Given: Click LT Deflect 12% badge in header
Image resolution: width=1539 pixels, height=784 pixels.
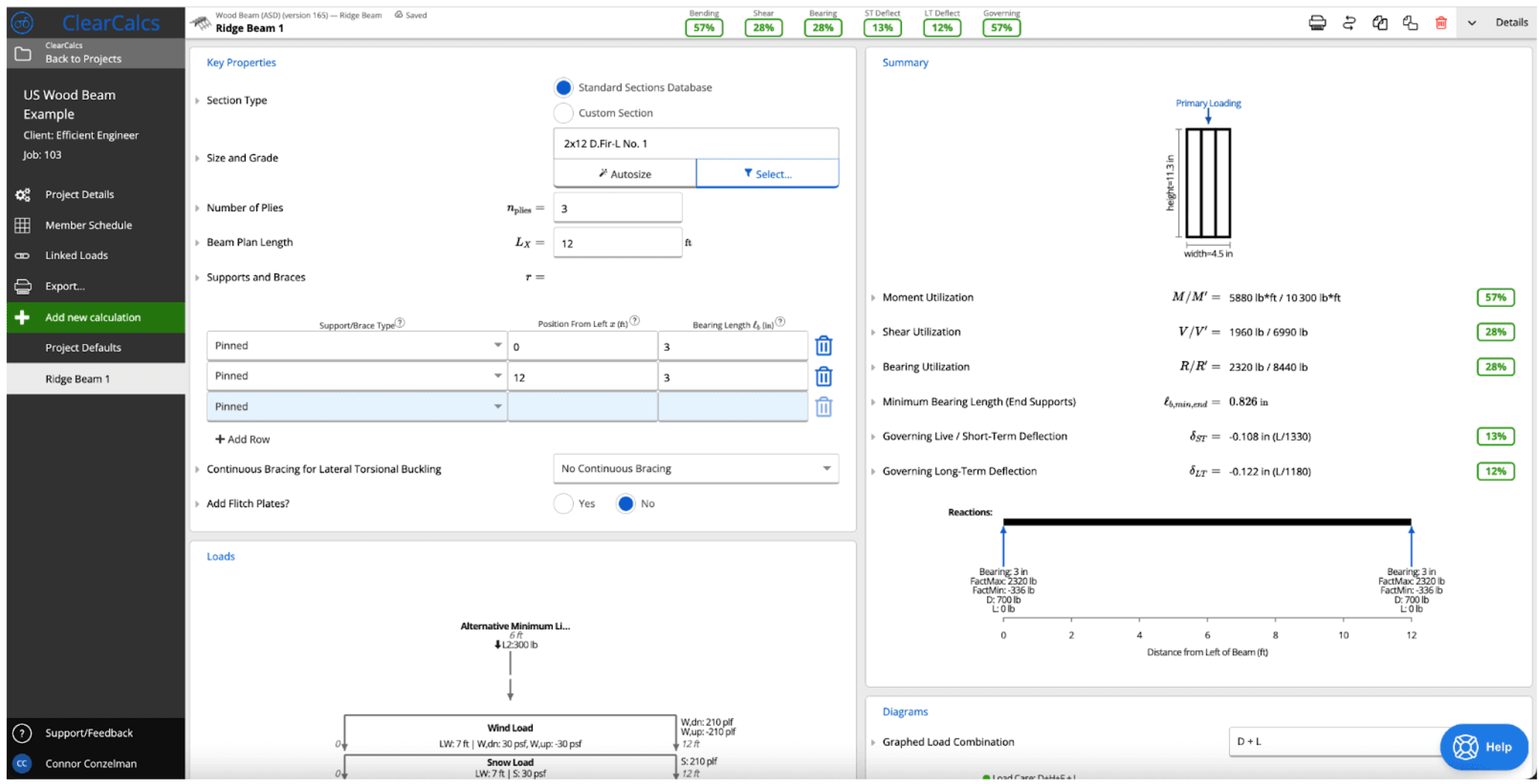Looking at the screenshot, I should pos(941,28).
